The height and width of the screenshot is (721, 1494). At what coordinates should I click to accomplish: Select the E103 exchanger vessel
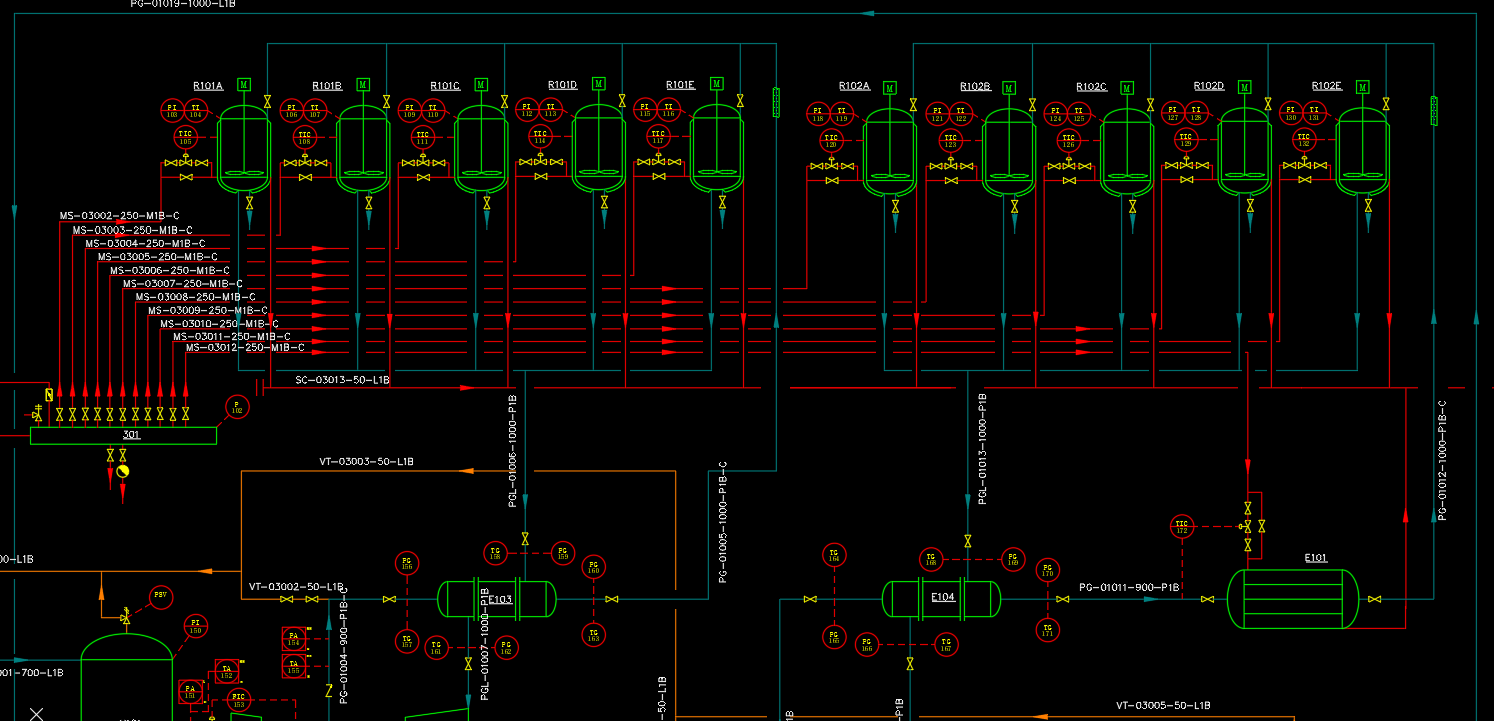(x=496, y=599)
